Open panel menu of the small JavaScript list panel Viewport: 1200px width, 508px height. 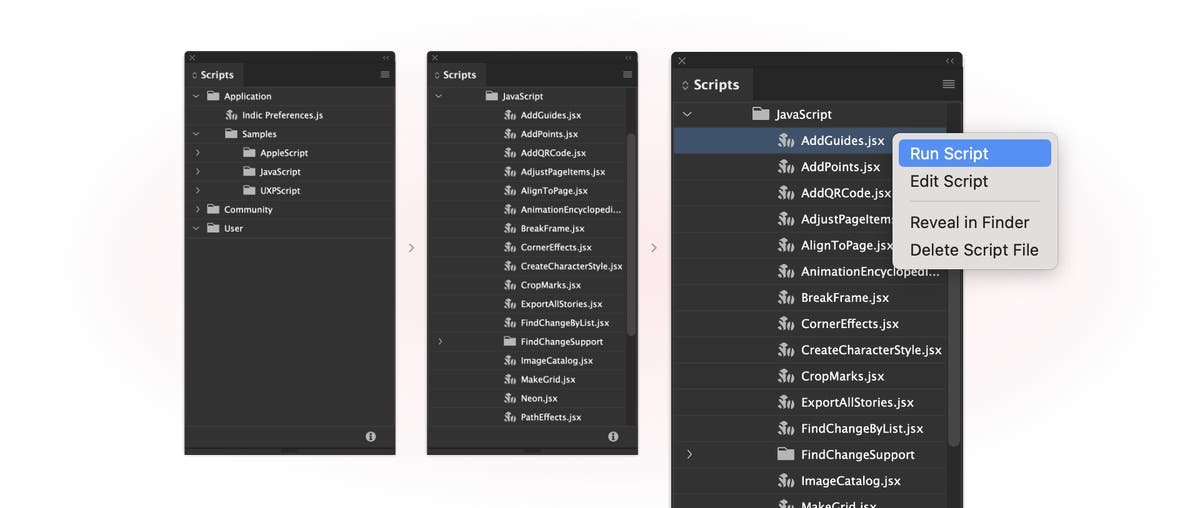(627, 74)
